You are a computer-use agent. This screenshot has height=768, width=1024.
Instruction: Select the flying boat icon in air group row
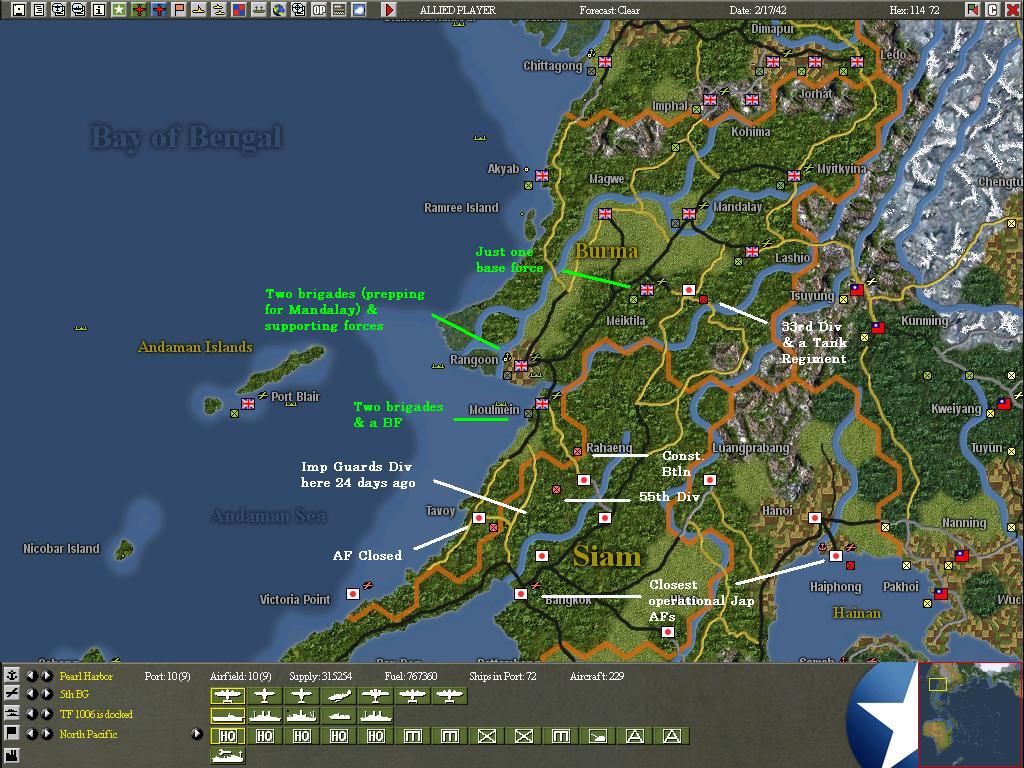[338, 696]
